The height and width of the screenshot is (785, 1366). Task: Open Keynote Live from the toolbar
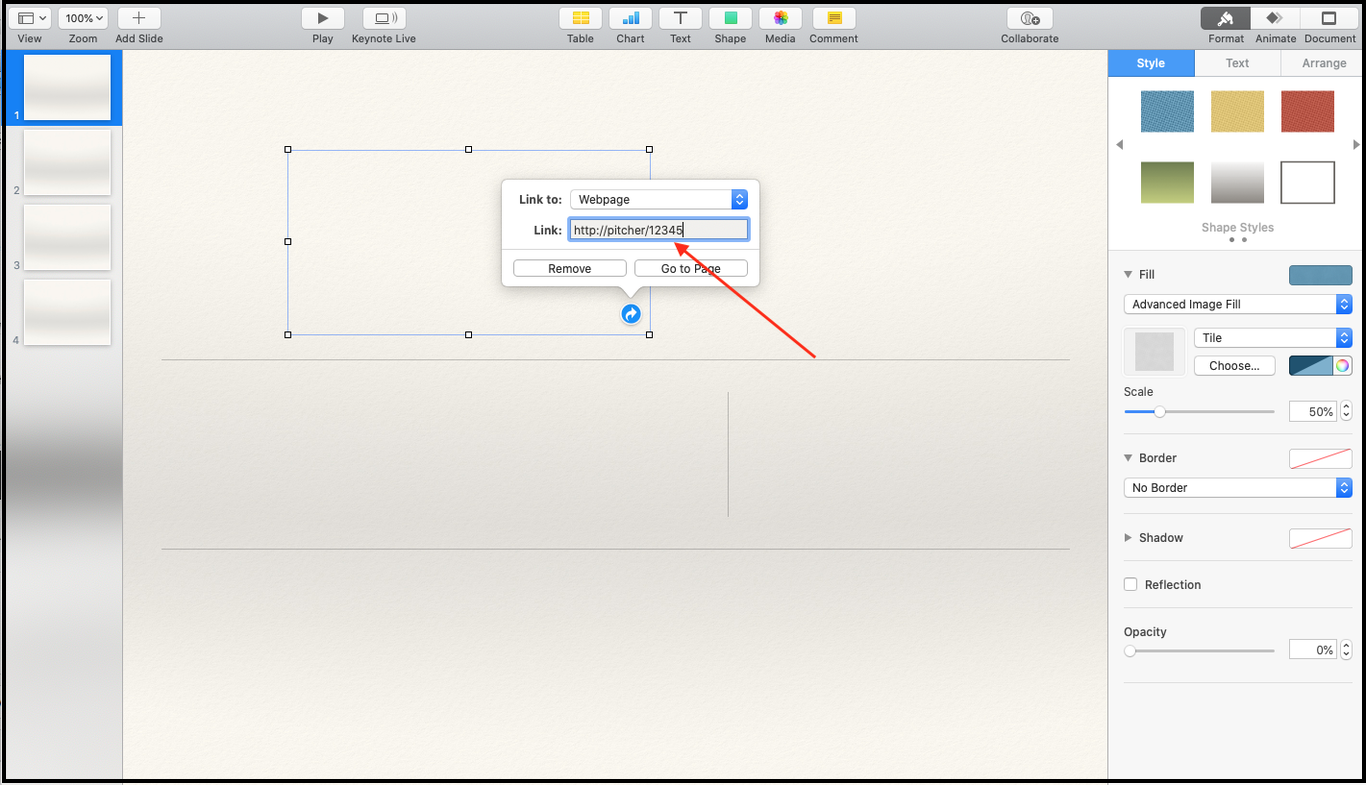pyautogui.click(x=383, y=18)
